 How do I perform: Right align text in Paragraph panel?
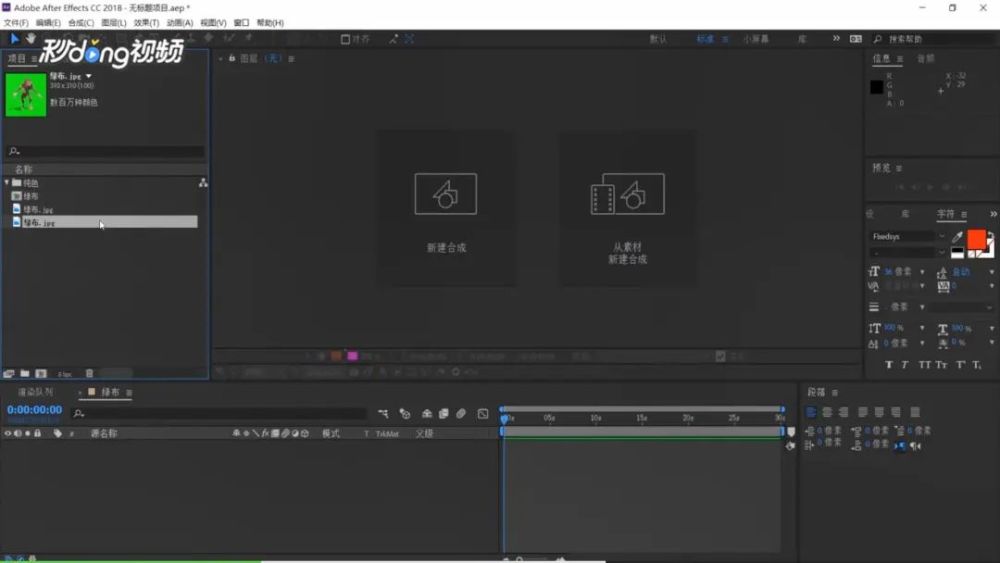click(x=844, y=413)
